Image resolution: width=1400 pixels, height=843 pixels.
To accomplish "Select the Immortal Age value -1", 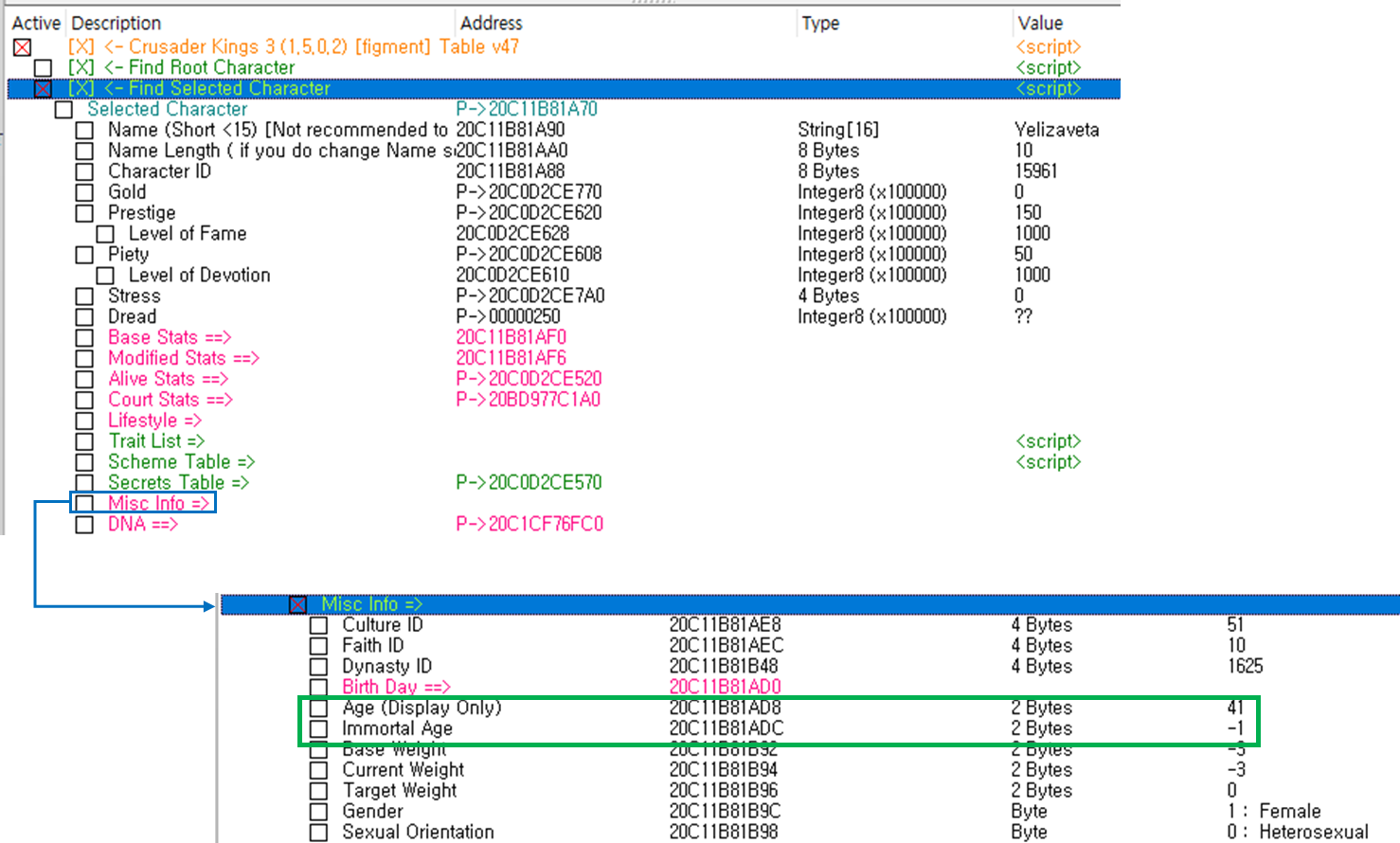I will pyautogui.click(x=1235, y=729).
